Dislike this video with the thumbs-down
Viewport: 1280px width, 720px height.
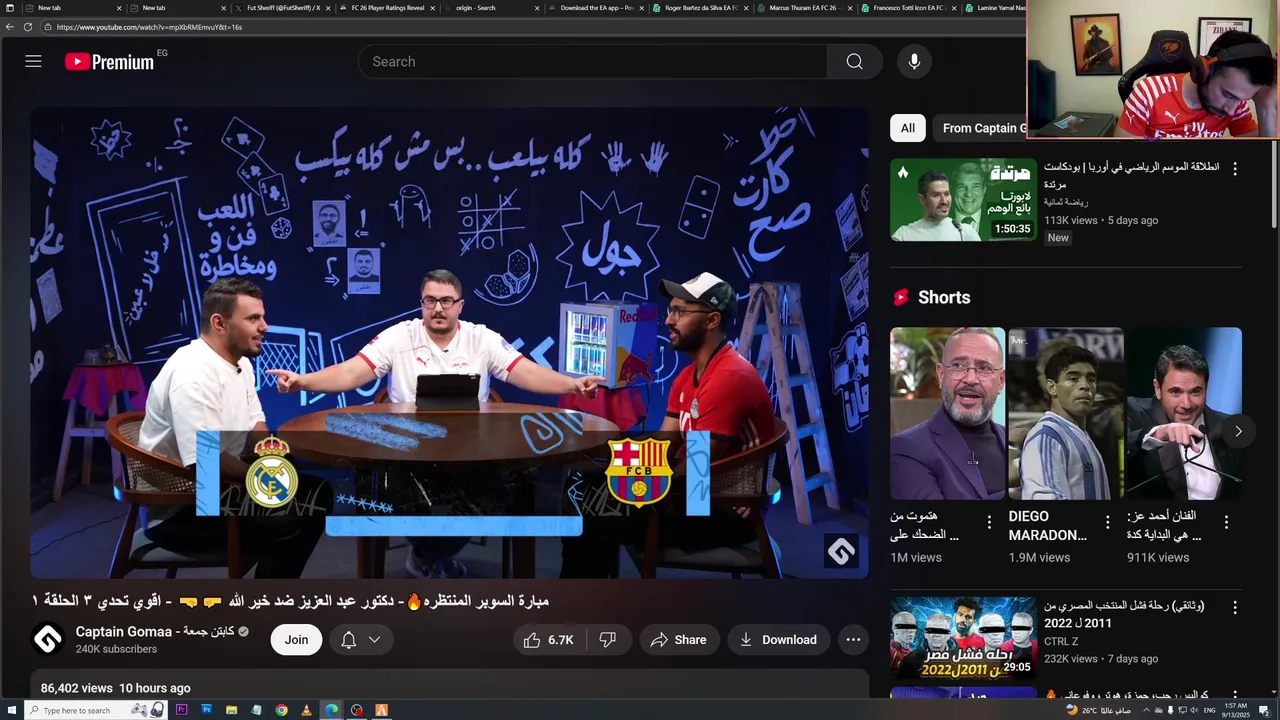607,640
